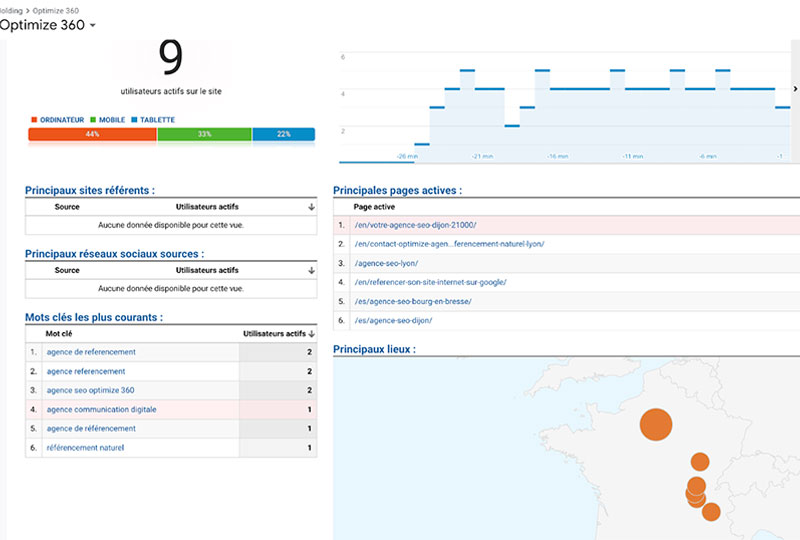
Task: Open the Optimize 360 title dropdown
Action: click(x=92, y=26)
